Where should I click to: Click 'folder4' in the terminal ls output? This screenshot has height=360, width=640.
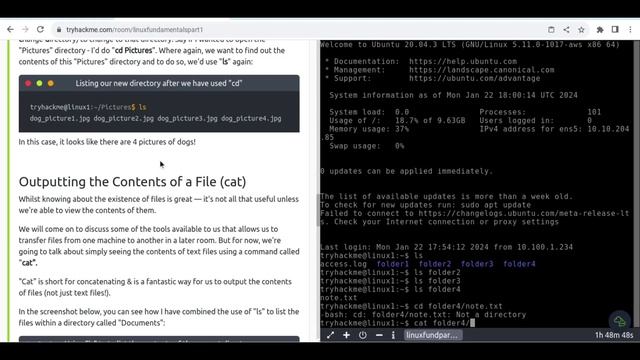(x=519, y=264)
